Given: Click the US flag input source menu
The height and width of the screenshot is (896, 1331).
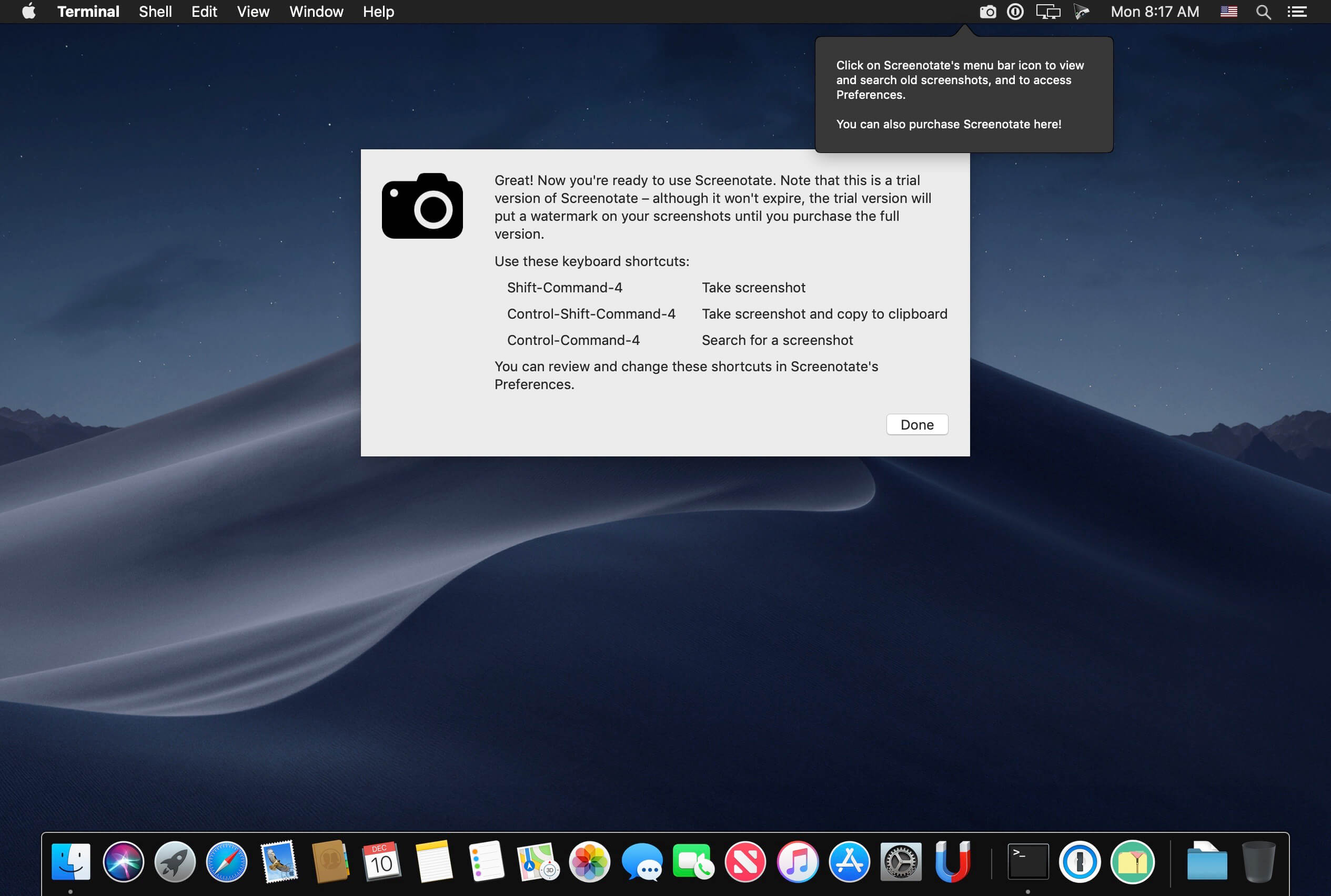Looking at the screenshot, I should pyautogui.click(x=1228, y=12).
